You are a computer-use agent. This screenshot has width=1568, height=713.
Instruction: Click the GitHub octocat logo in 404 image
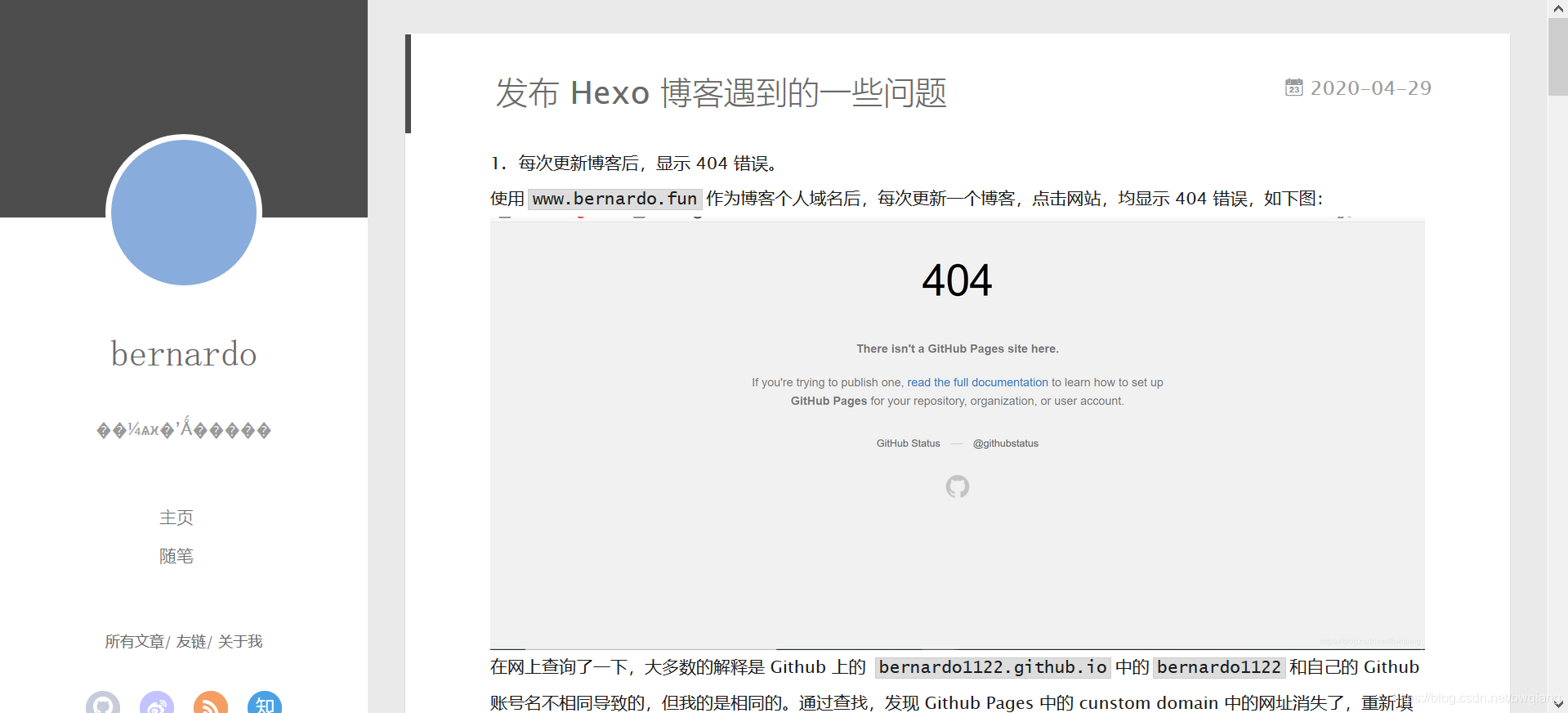[958, 487]
